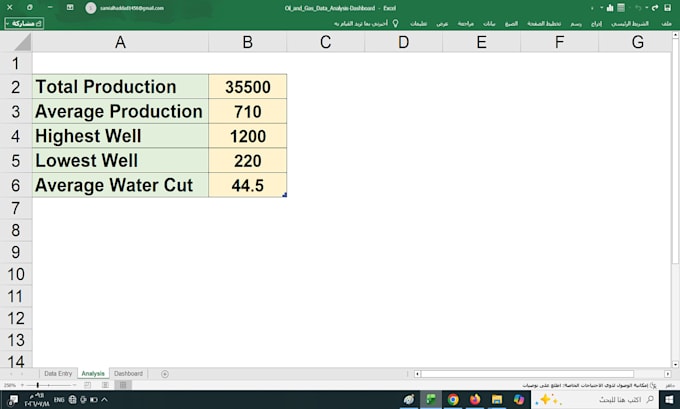
Task: Save the workbook using the Quick Access icon
Action: pyautogui.click(x=668, y=8)
